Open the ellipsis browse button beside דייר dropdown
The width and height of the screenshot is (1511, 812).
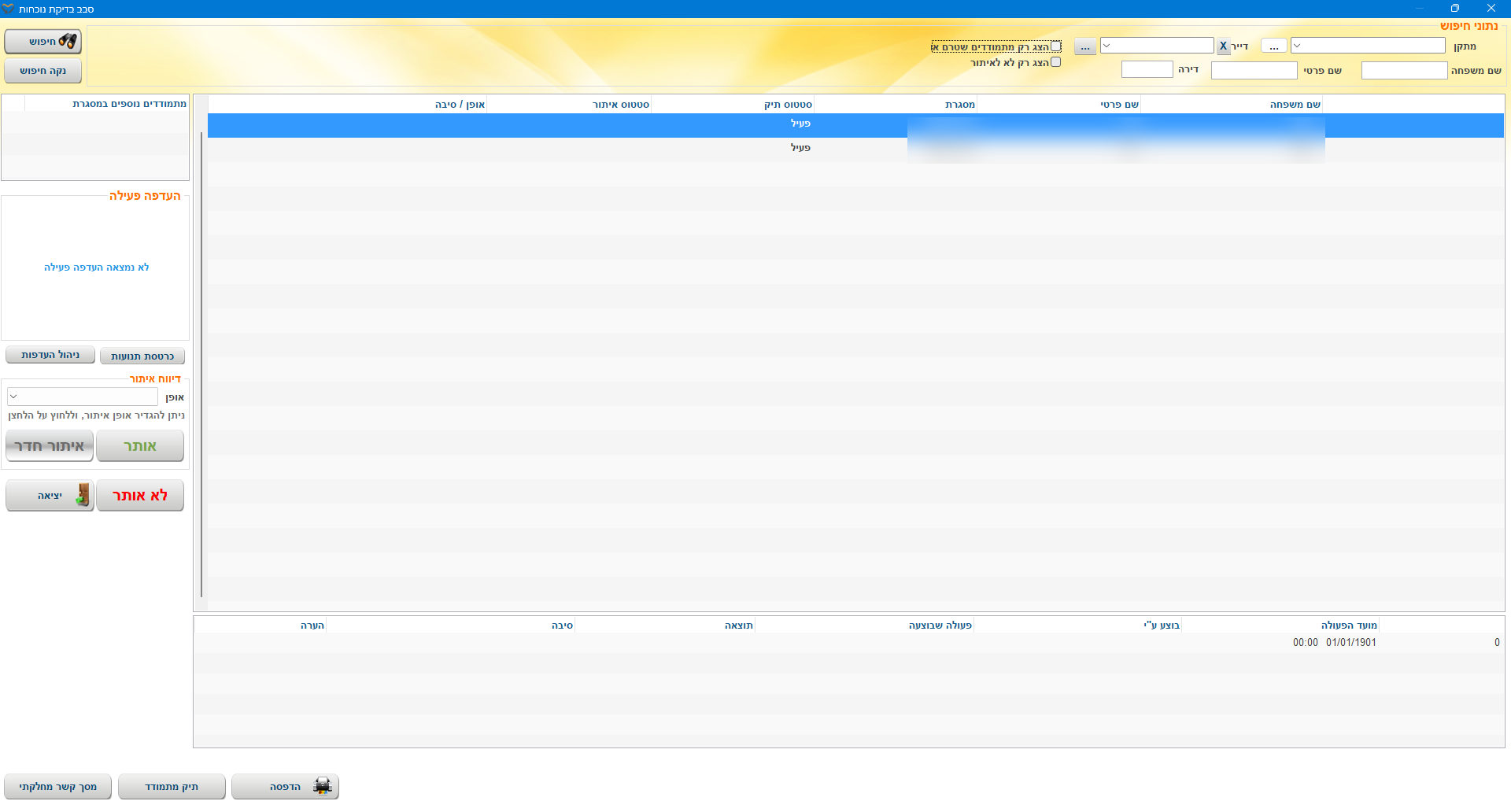point(1084,46)
